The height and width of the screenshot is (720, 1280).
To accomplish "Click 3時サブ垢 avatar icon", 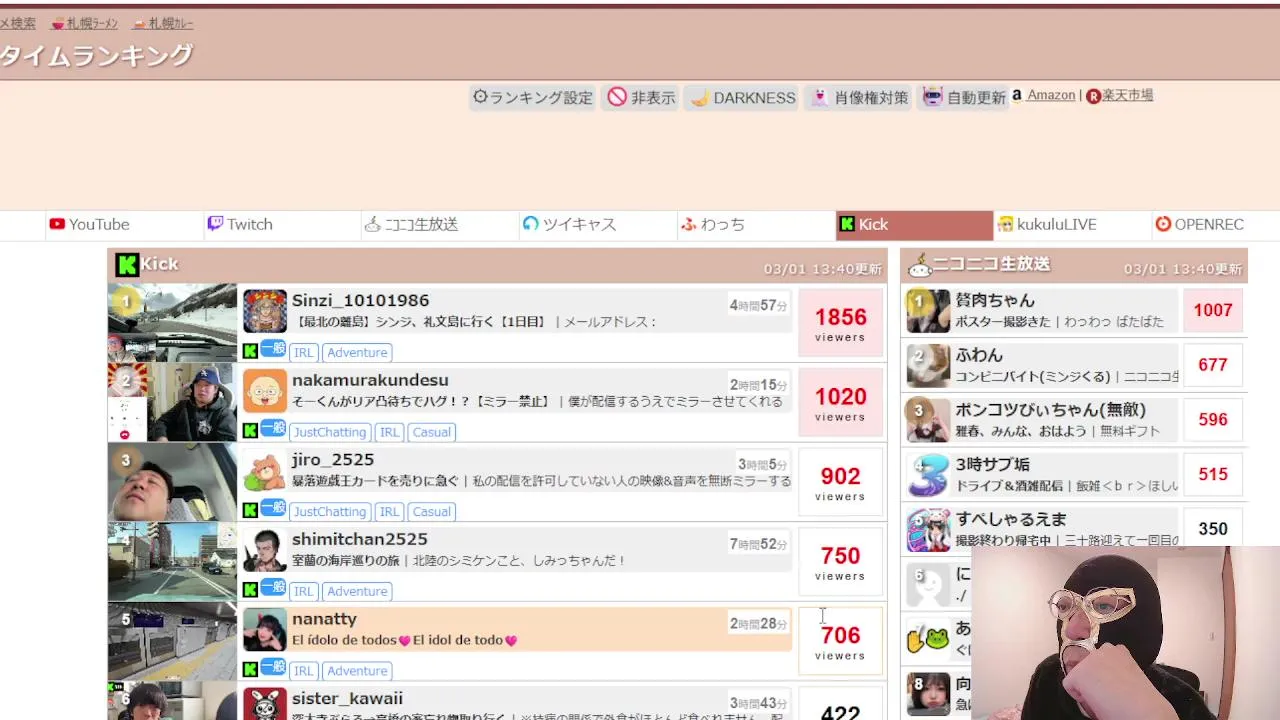I will (x=928, y=475).
